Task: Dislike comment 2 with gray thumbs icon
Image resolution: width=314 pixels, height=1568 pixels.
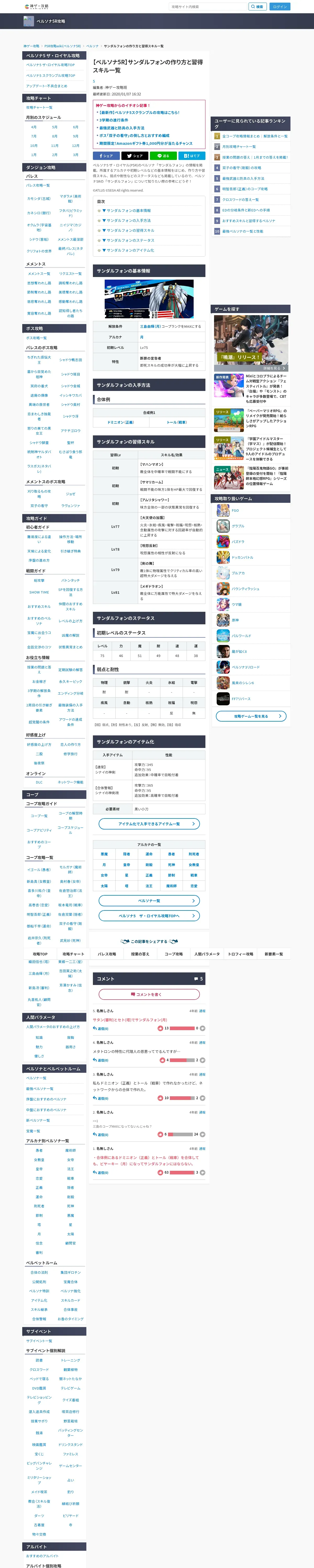Action: pyautogui.click(x=203, y=1135)
